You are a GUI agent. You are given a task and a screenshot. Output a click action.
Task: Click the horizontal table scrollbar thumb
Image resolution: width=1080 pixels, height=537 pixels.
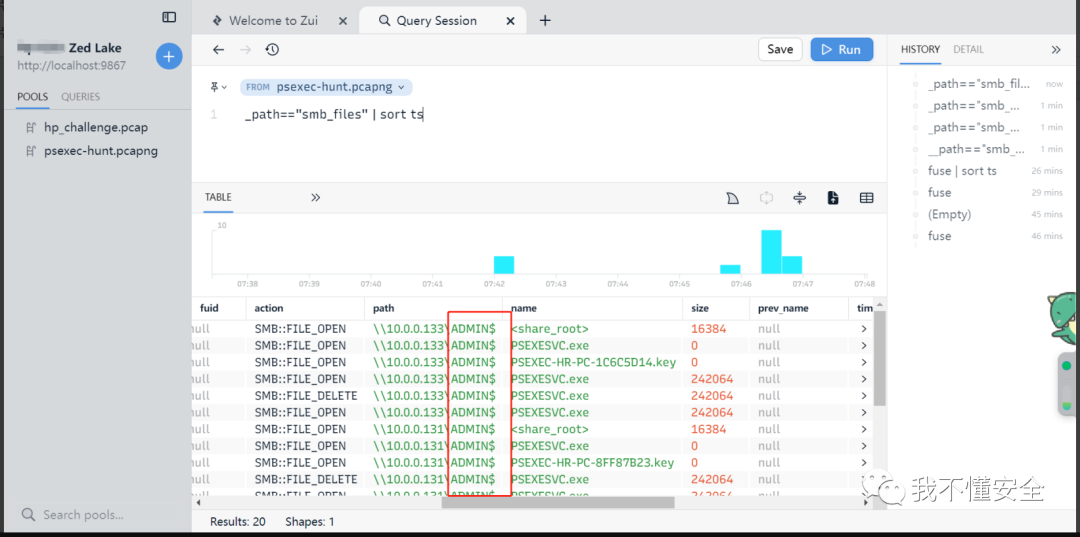pyautogui.click(x=558, y=503)
